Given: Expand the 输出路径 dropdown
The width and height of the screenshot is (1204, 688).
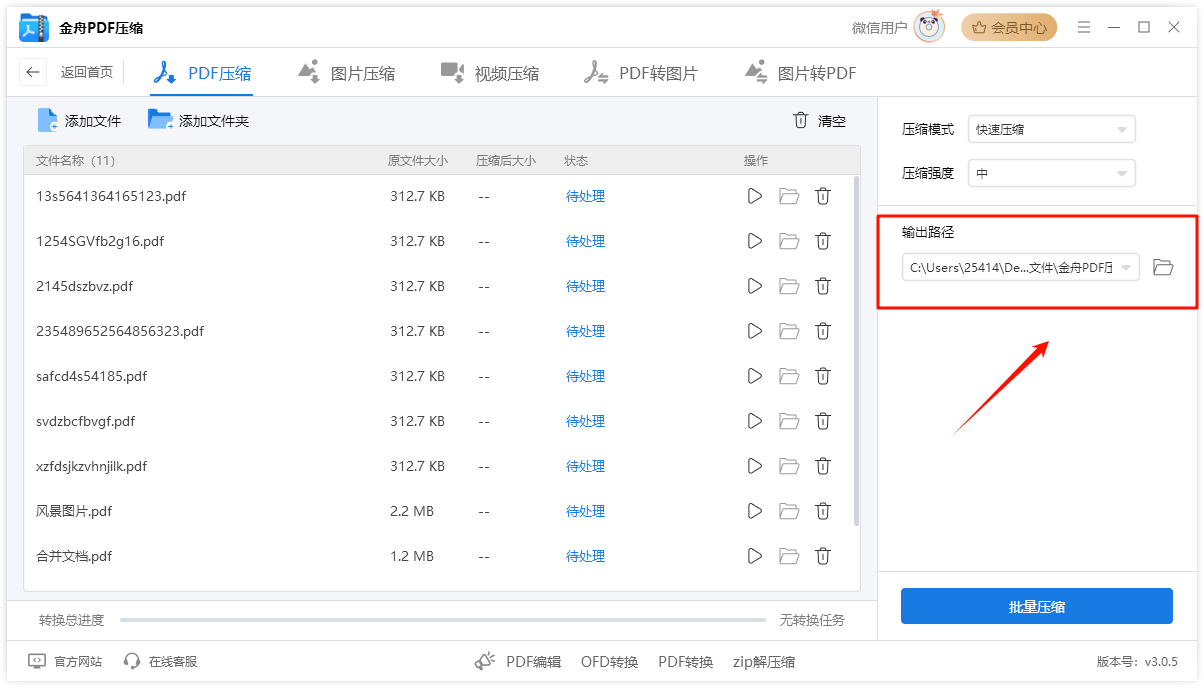Looking at the screenshot, I should pyautogui.click(x=1126, y=267).
